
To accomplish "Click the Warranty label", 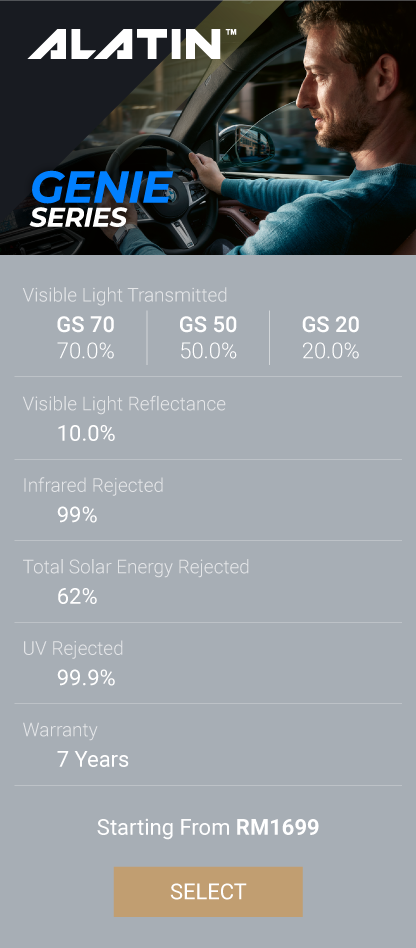I will (60, 730).
